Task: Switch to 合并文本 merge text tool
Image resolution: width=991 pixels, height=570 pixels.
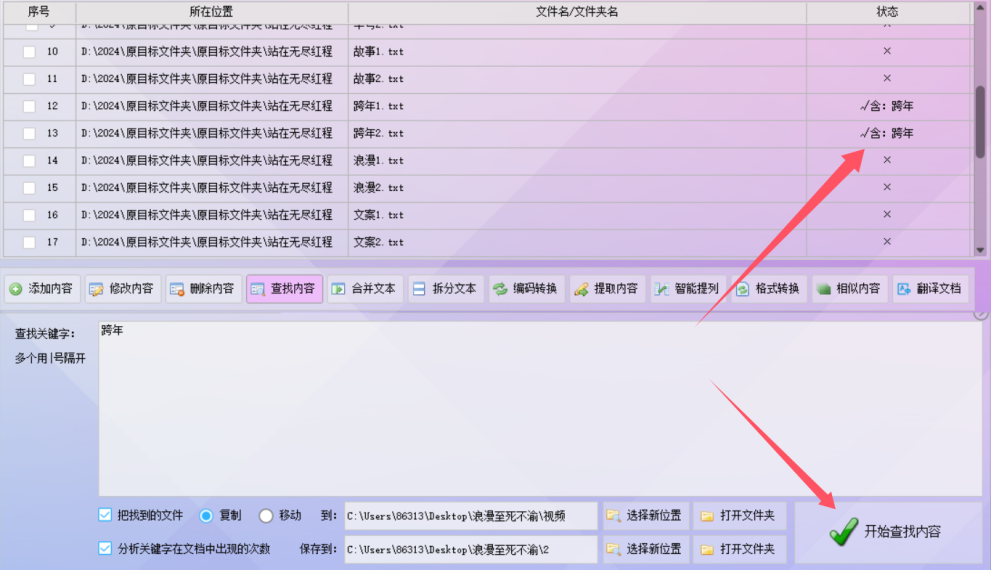Action: 363,289
